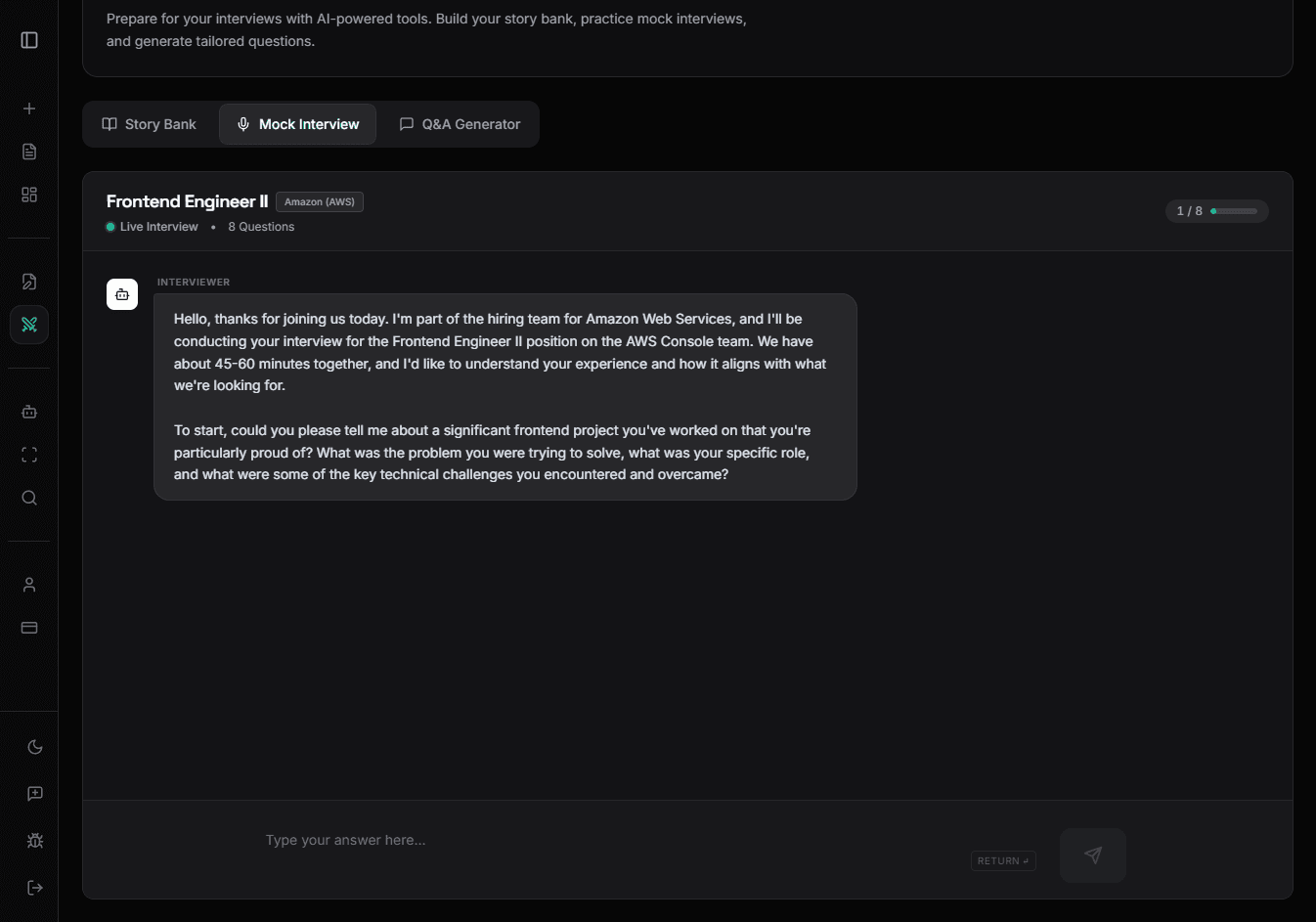Click the plus icon in sidebar
Viewport: 1316px width, 922px height.
point(29,109)
